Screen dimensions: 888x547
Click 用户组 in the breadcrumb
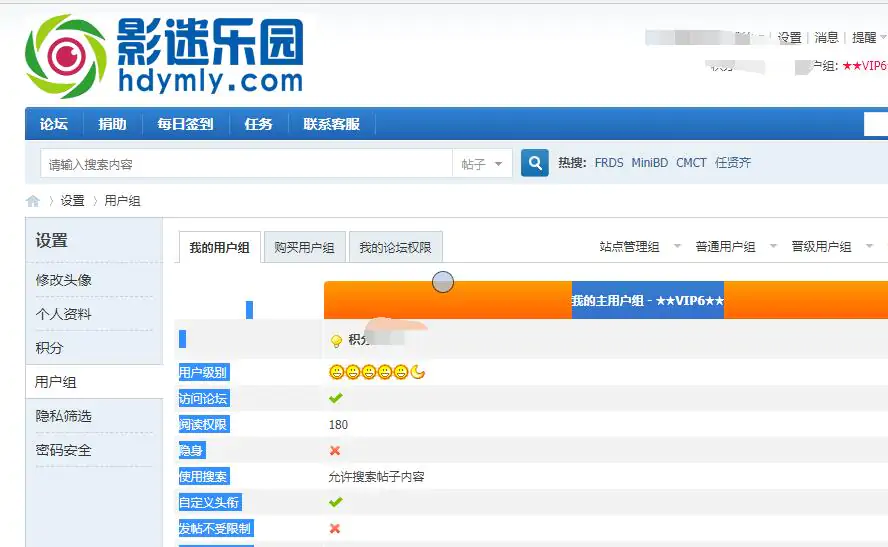pyautogui.click(x=122, y=201)
